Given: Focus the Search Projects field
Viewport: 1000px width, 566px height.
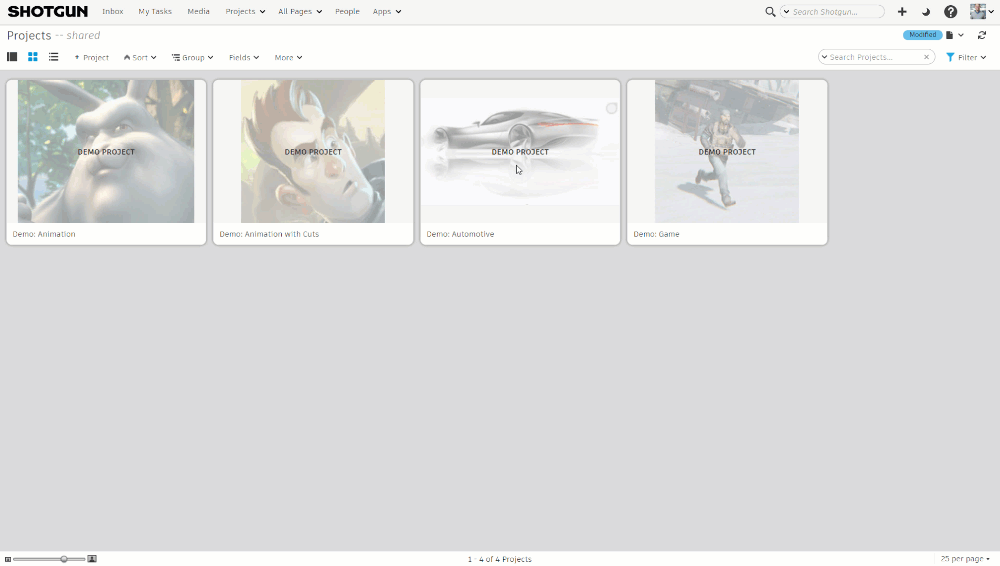Looking at the screenshot, I should click(x=875, y=57).
